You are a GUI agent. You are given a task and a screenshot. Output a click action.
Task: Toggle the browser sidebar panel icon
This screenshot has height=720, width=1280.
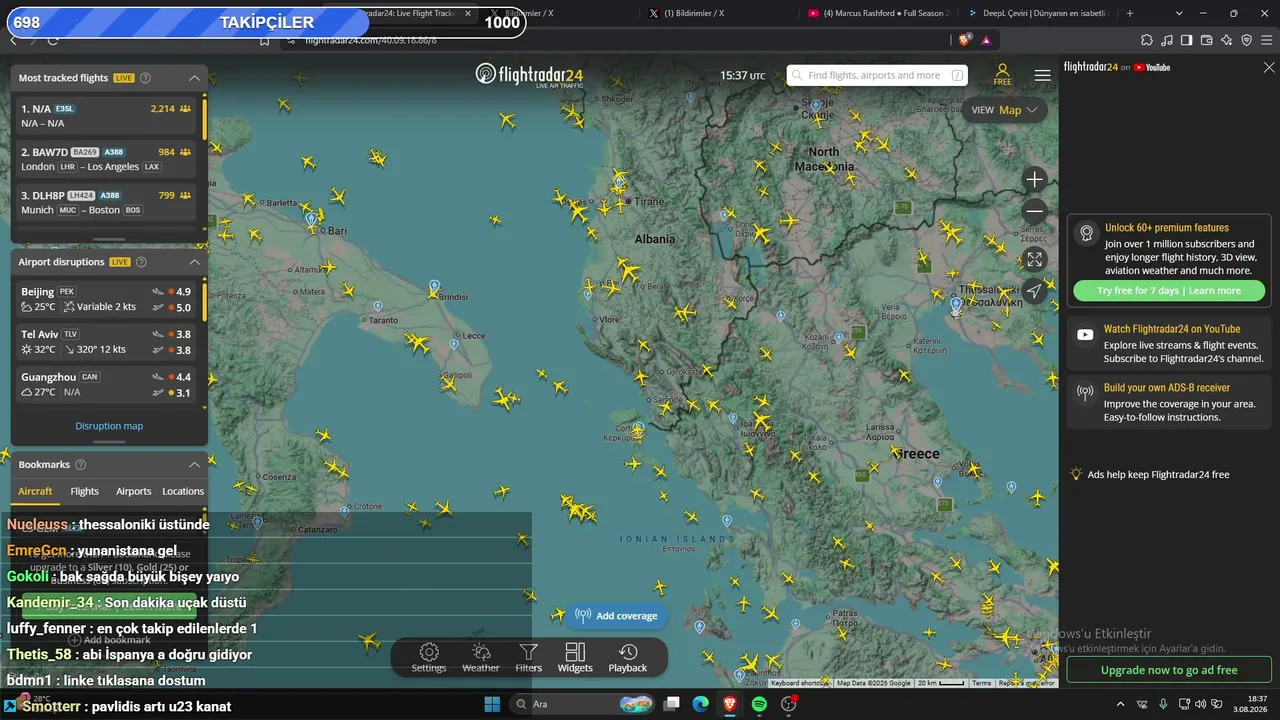pyautogui.click(x=1187, y=40)
